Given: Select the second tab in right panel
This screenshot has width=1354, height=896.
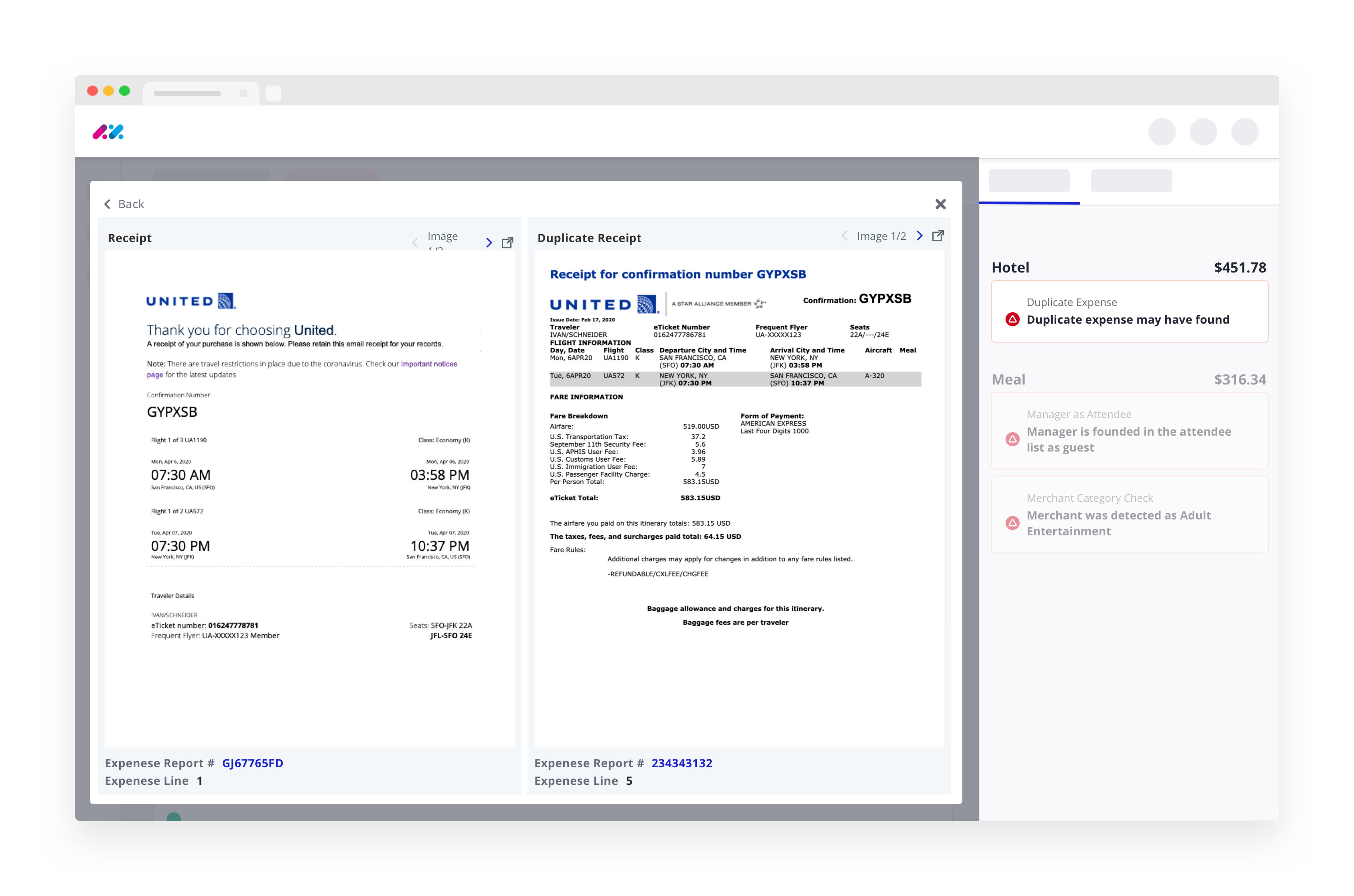Looking at the screenshot, I should [x=1130, y=181].
